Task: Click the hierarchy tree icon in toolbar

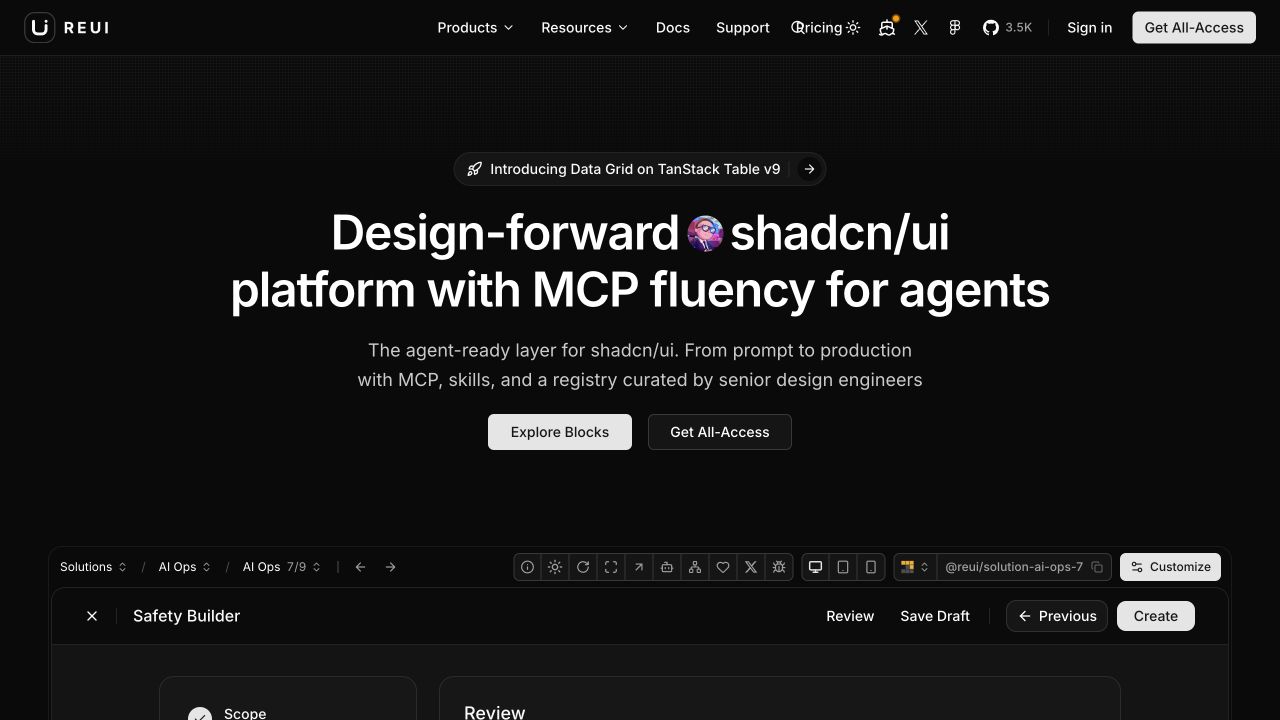Action: (x=695, y=567)
